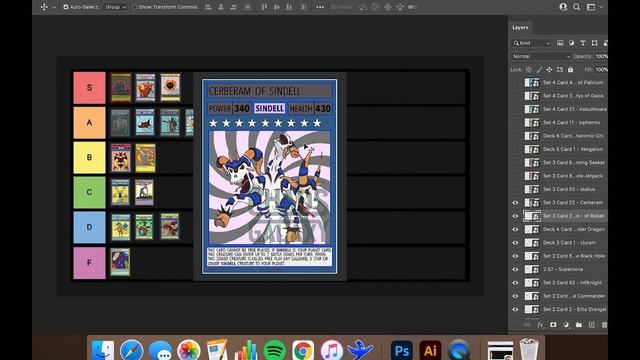
Task: Click the align right edges icon
Action: [x=233, y=7]
